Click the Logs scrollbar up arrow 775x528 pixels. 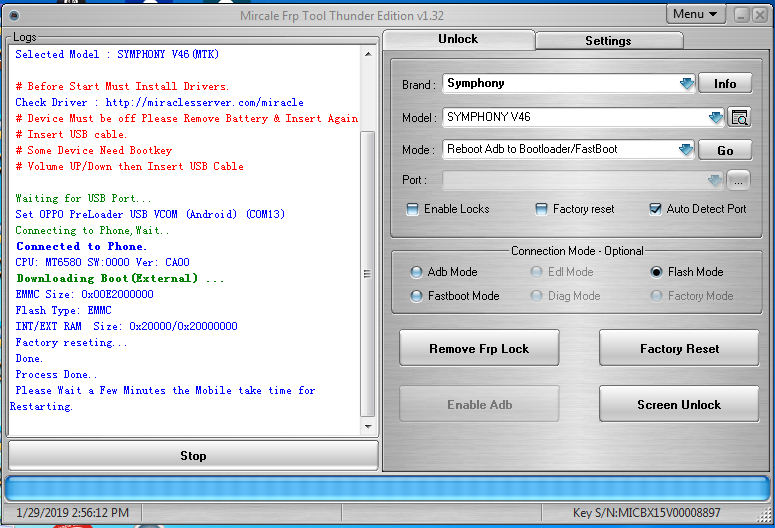pyautogui.click(x=368, y=54)
